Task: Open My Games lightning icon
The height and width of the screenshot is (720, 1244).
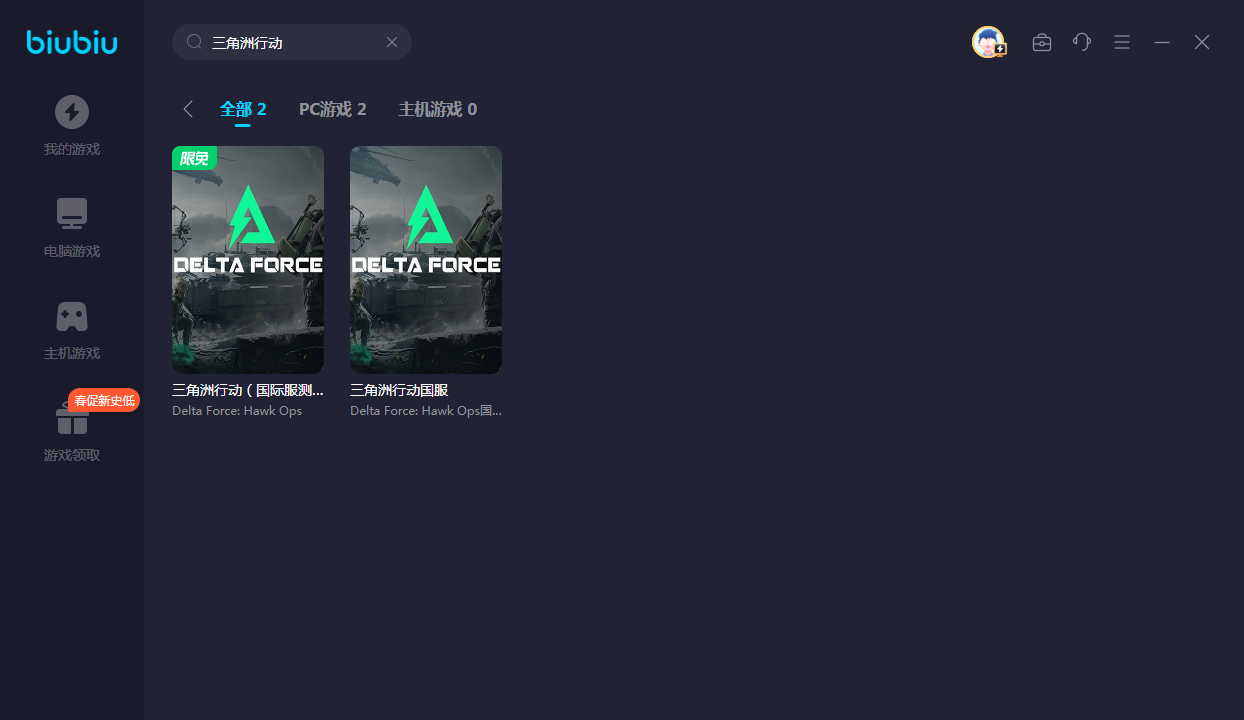Action: coord(72,112)
